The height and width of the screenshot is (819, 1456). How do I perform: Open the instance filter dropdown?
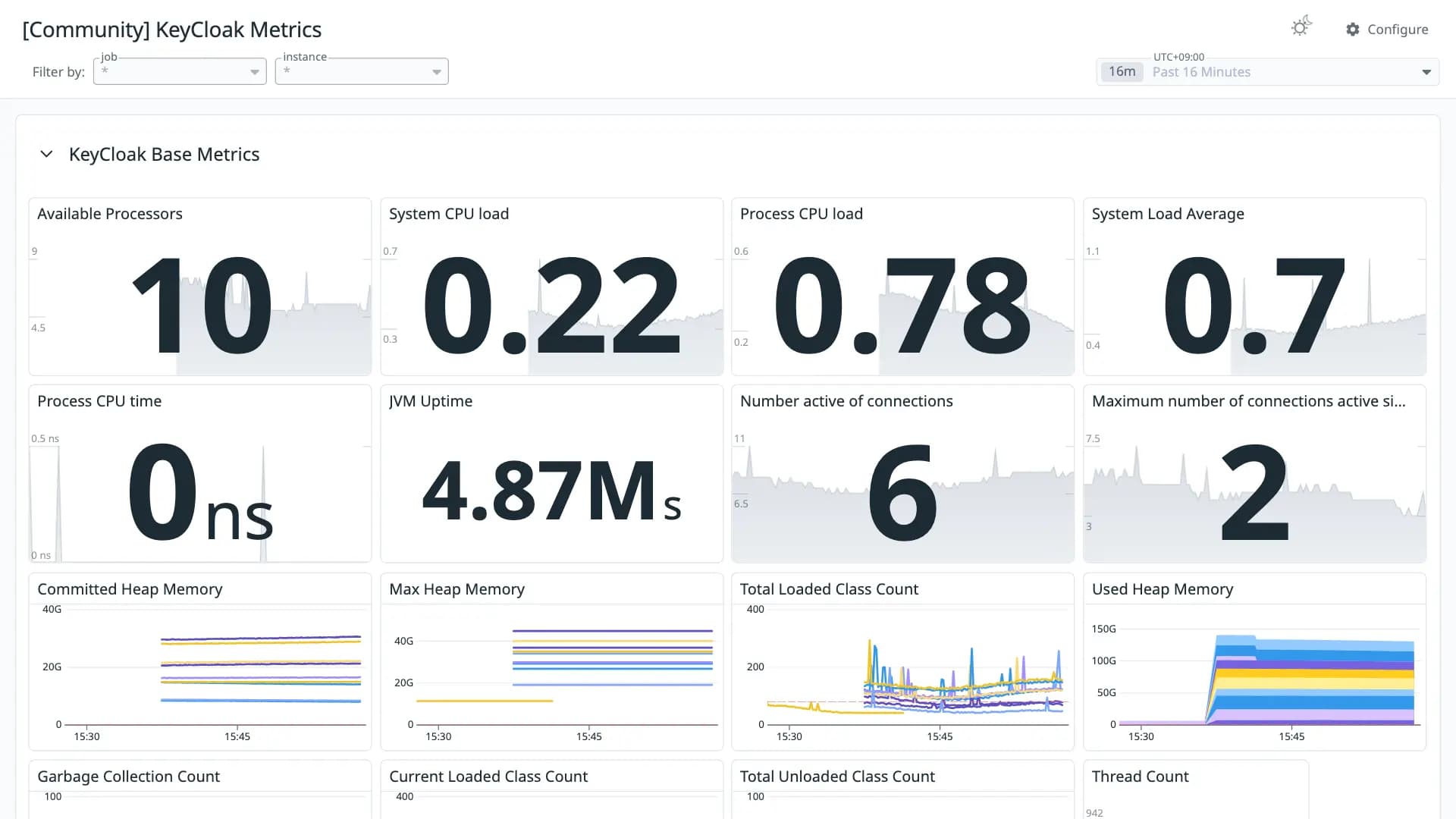click(x=362, y=71)
